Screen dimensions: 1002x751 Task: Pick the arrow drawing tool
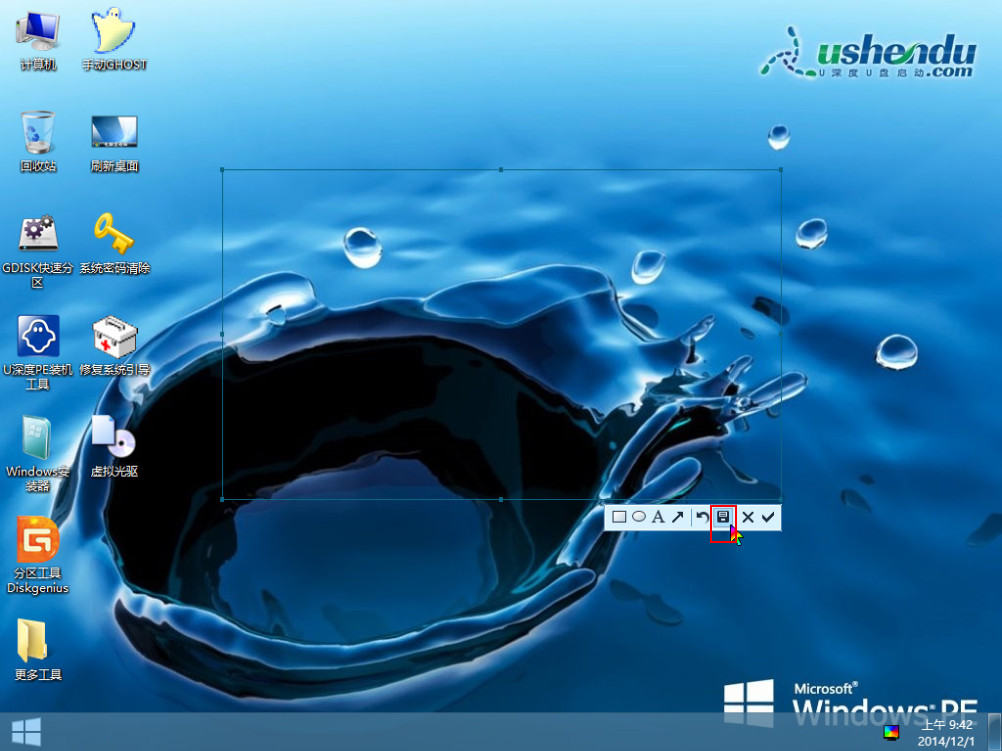click(x=677, y=517)
